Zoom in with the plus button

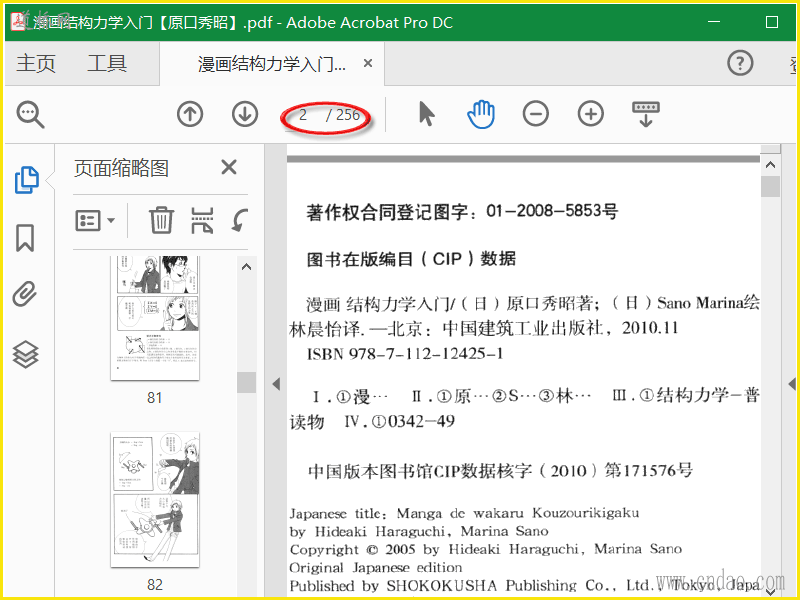tap(591, 114)
